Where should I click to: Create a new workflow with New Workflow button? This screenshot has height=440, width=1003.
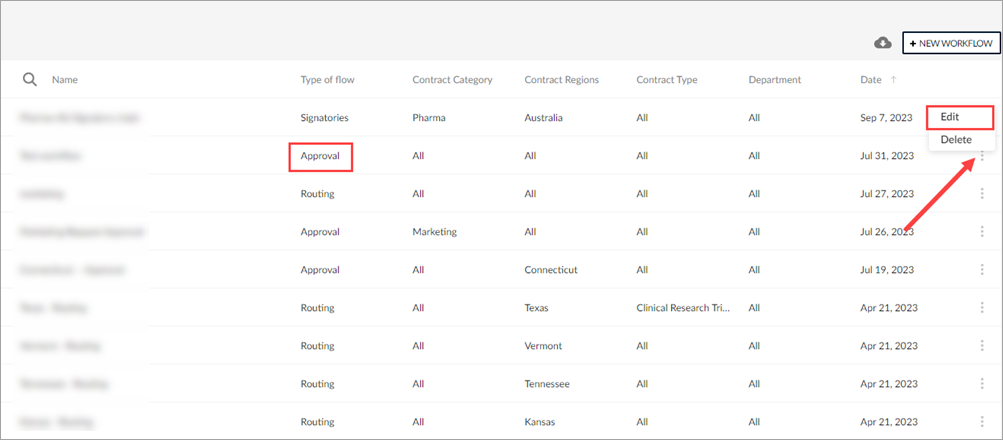click(951, 43)
